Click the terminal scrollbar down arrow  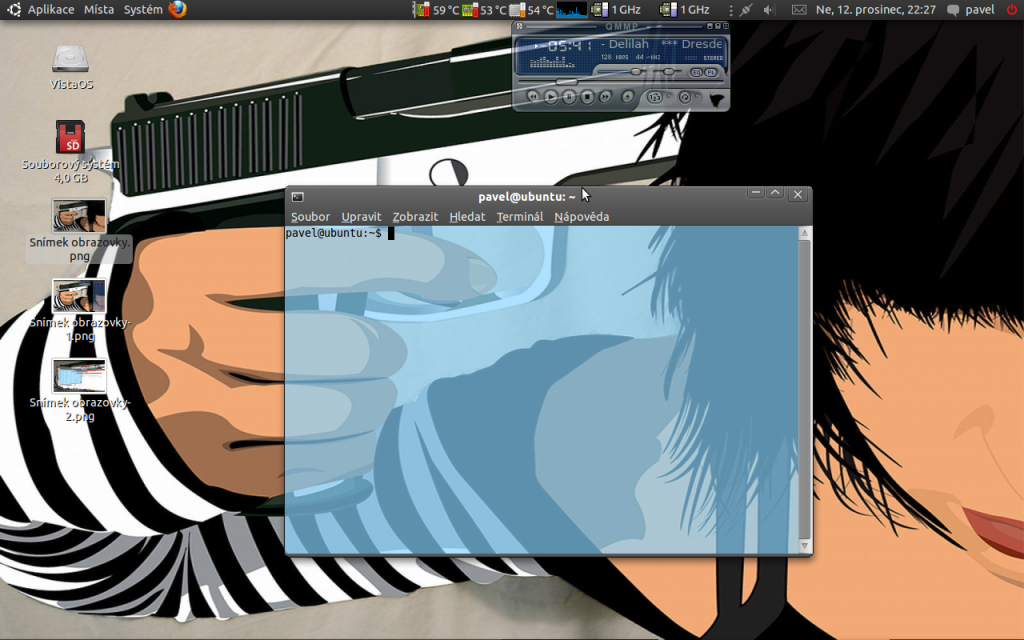click(x=805, y=546)
